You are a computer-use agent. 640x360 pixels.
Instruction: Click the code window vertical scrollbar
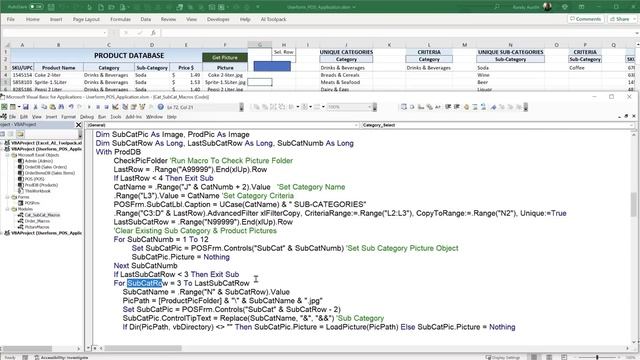(634, 204)
